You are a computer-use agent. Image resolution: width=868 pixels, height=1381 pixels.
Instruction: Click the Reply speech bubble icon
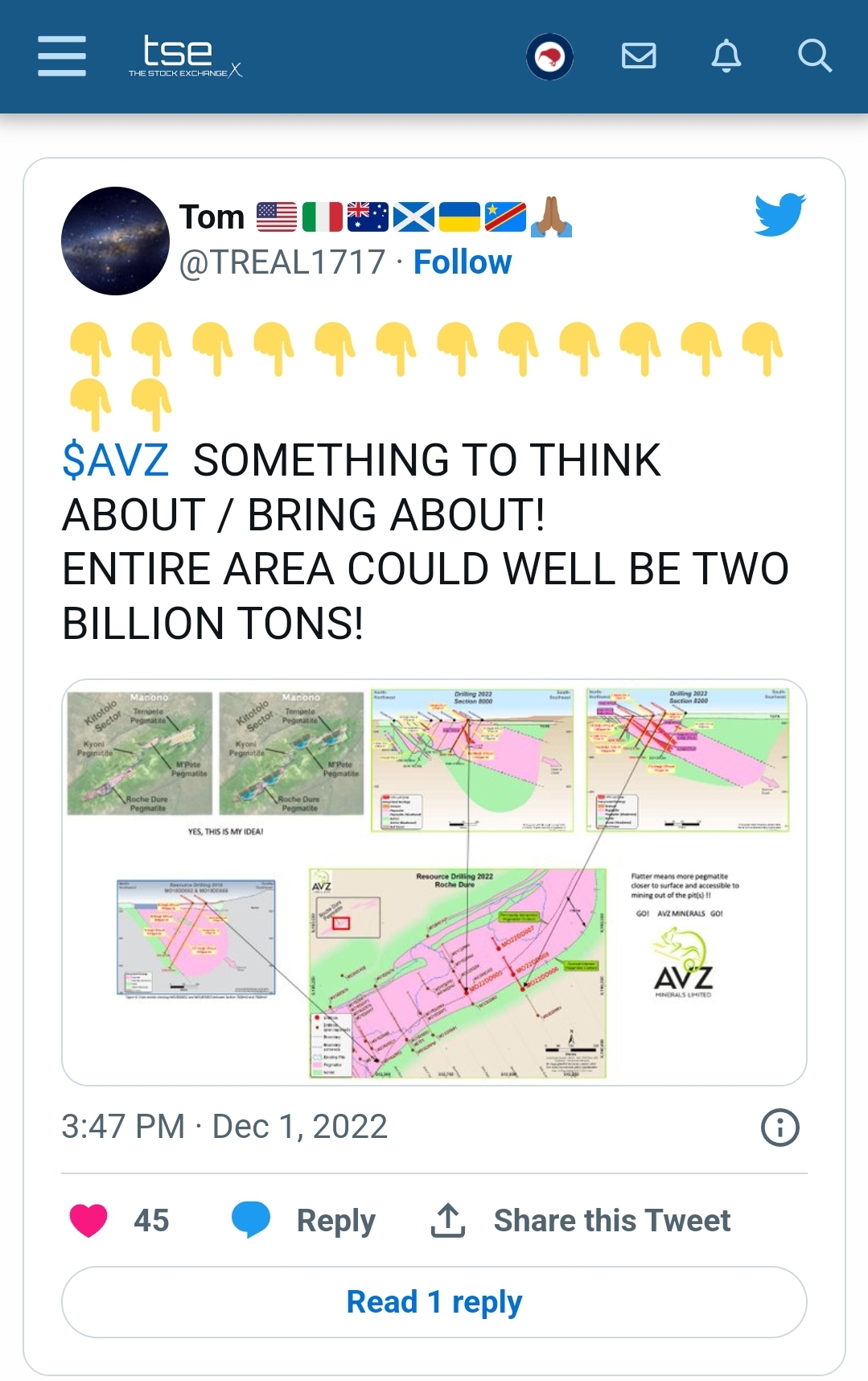click(250, 1220)
